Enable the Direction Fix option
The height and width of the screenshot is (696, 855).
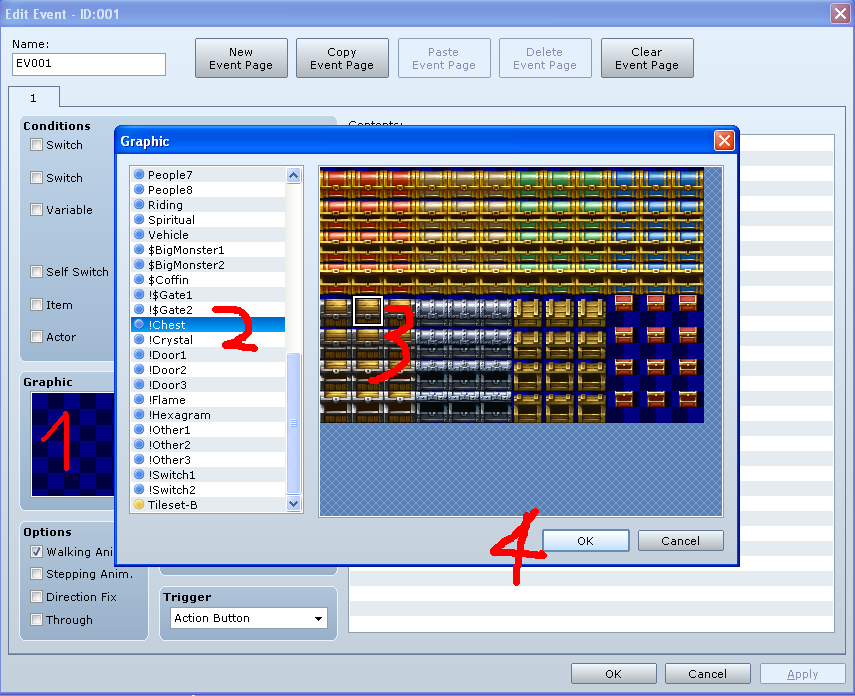coord(37,596)
